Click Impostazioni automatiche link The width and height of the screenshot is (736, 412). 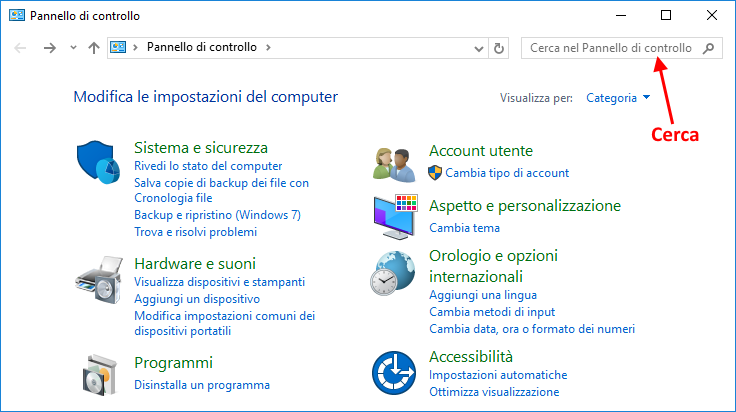coord(498,375)
